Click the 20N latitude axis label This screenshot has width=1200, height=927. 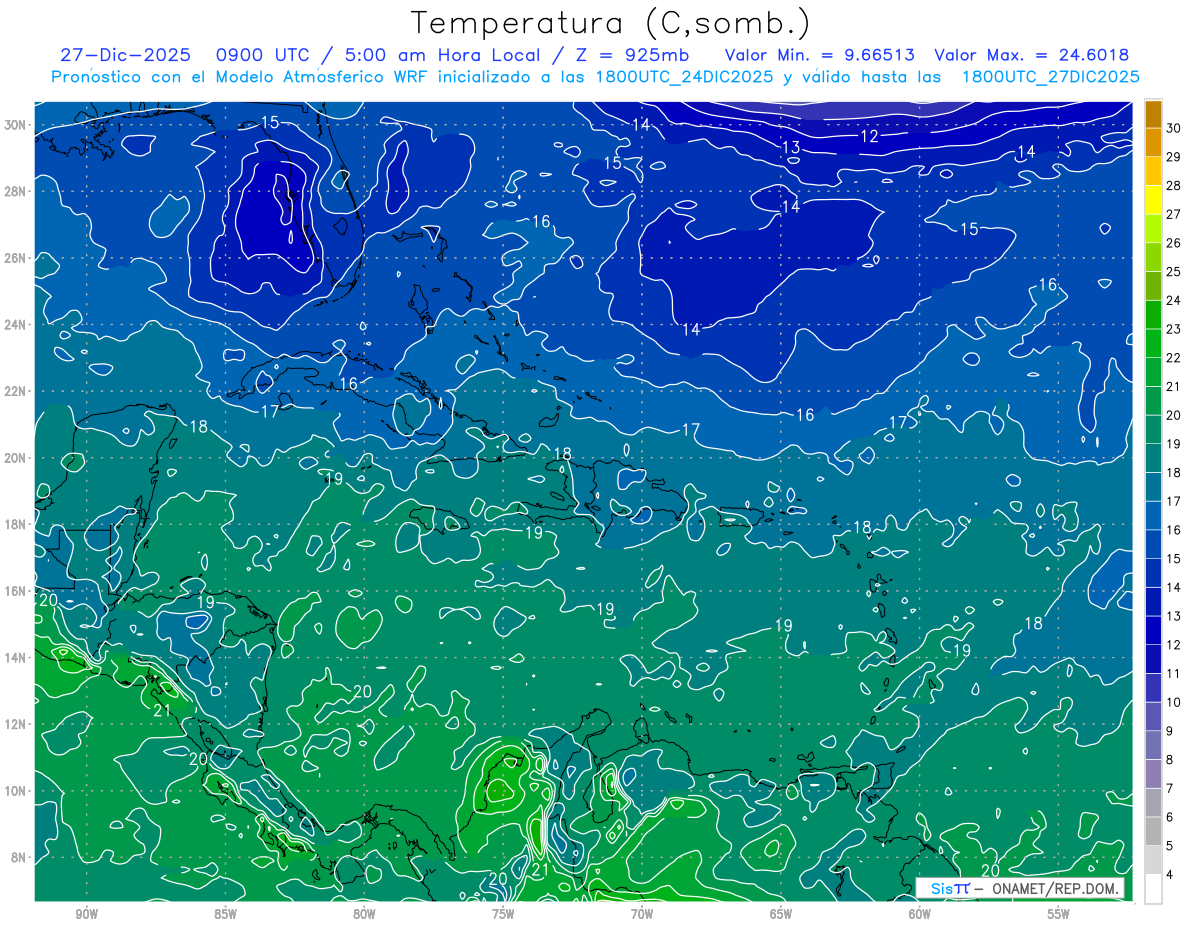[x=16, y=458]
